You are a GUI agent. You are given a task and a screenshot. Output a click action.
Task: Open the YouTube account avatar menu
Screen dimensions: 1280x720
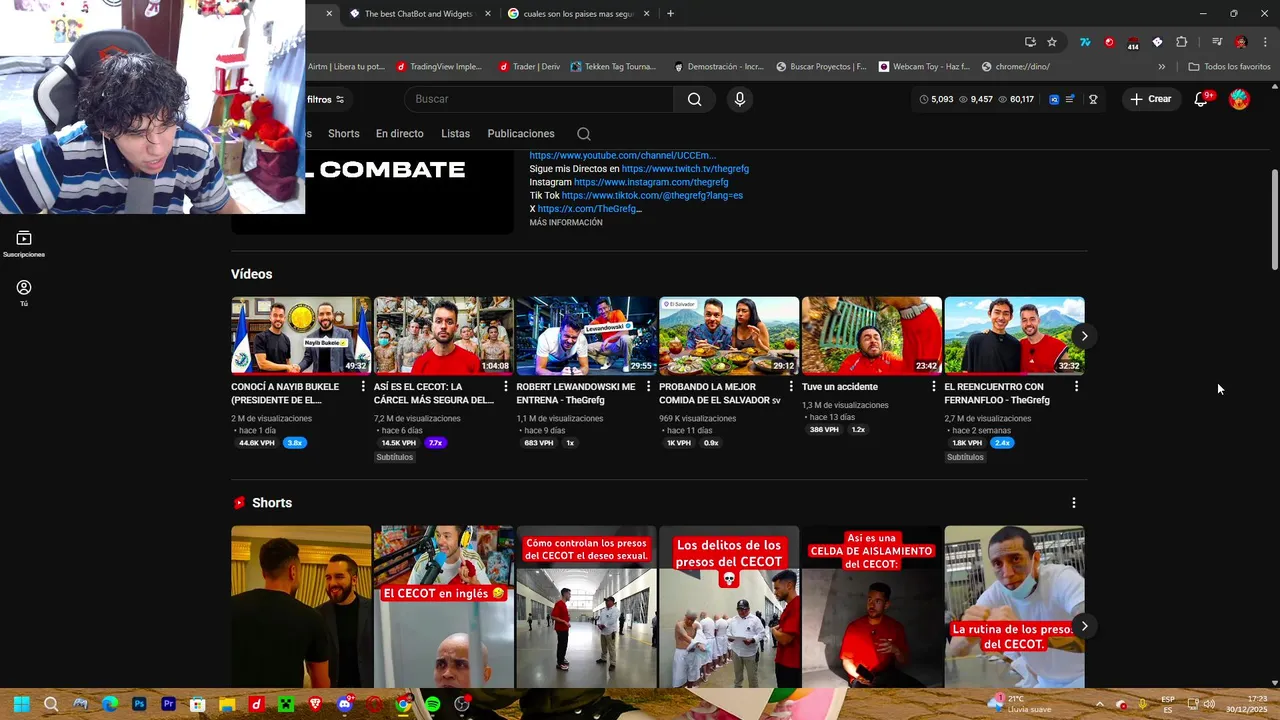pyautogui.click(x=1239, y=99)
